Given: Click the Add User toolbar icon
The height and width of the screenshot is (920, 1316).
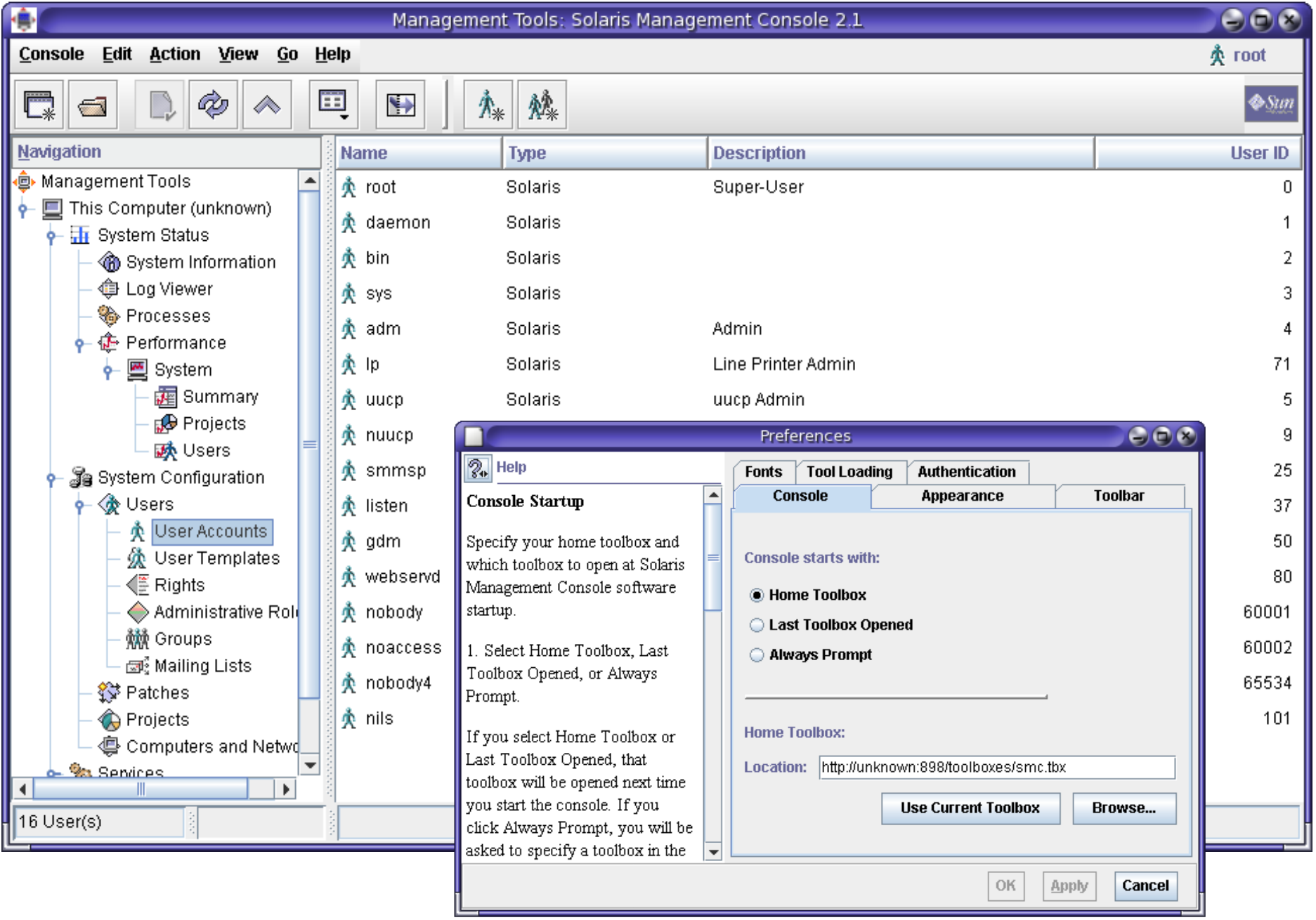Looking at the screenshot, I should click(488, 105).
